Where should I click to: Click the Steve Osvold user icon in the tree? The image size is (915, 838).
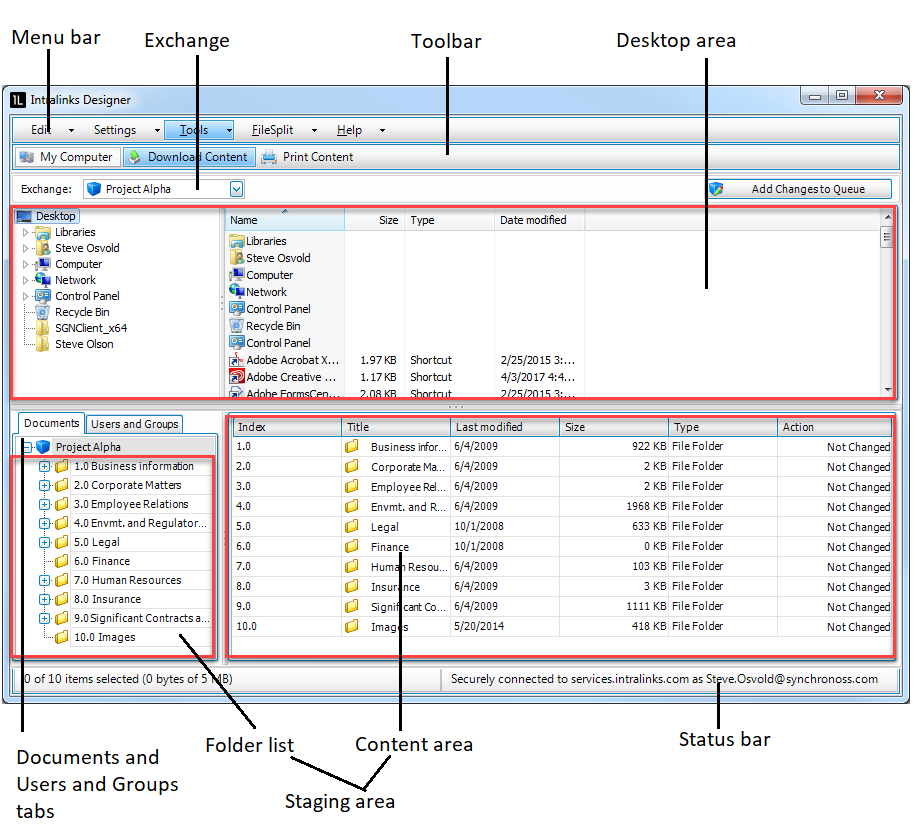pos(43,248)
